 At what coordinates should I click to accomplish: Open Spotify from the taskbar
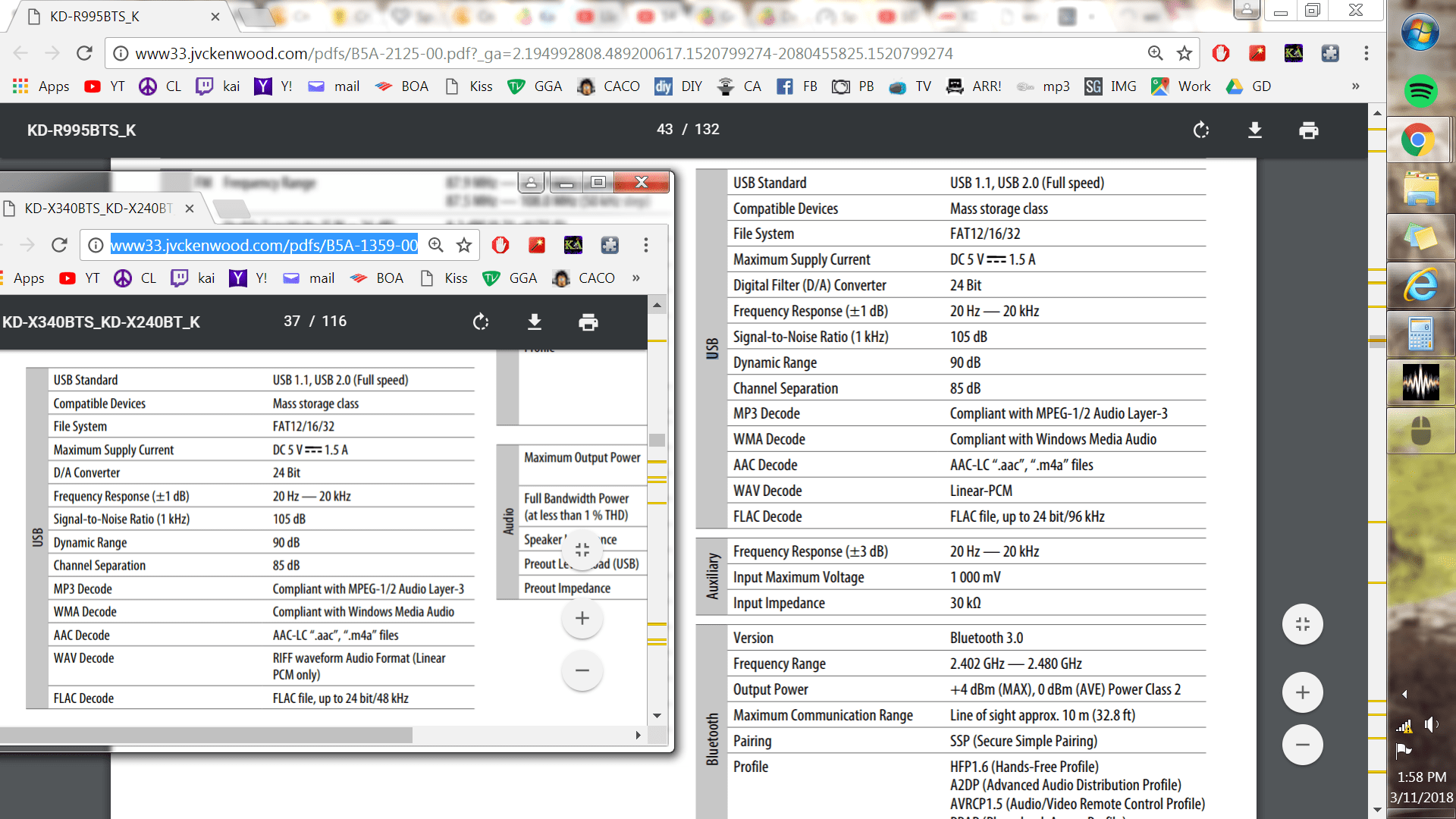tap(1420, 91)
